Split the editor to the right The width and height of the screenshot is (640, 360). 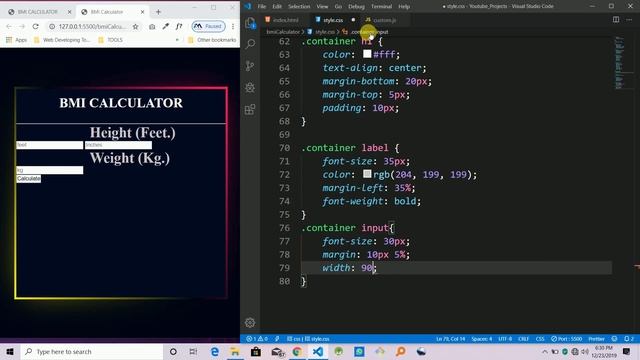(x=616, y=20)
